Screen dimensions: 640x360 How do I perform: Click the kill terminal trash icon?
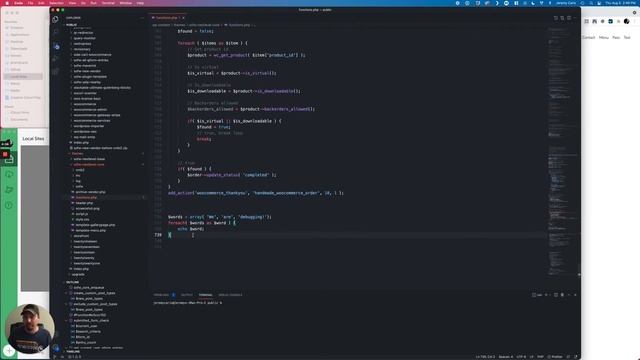pos(562,295)
